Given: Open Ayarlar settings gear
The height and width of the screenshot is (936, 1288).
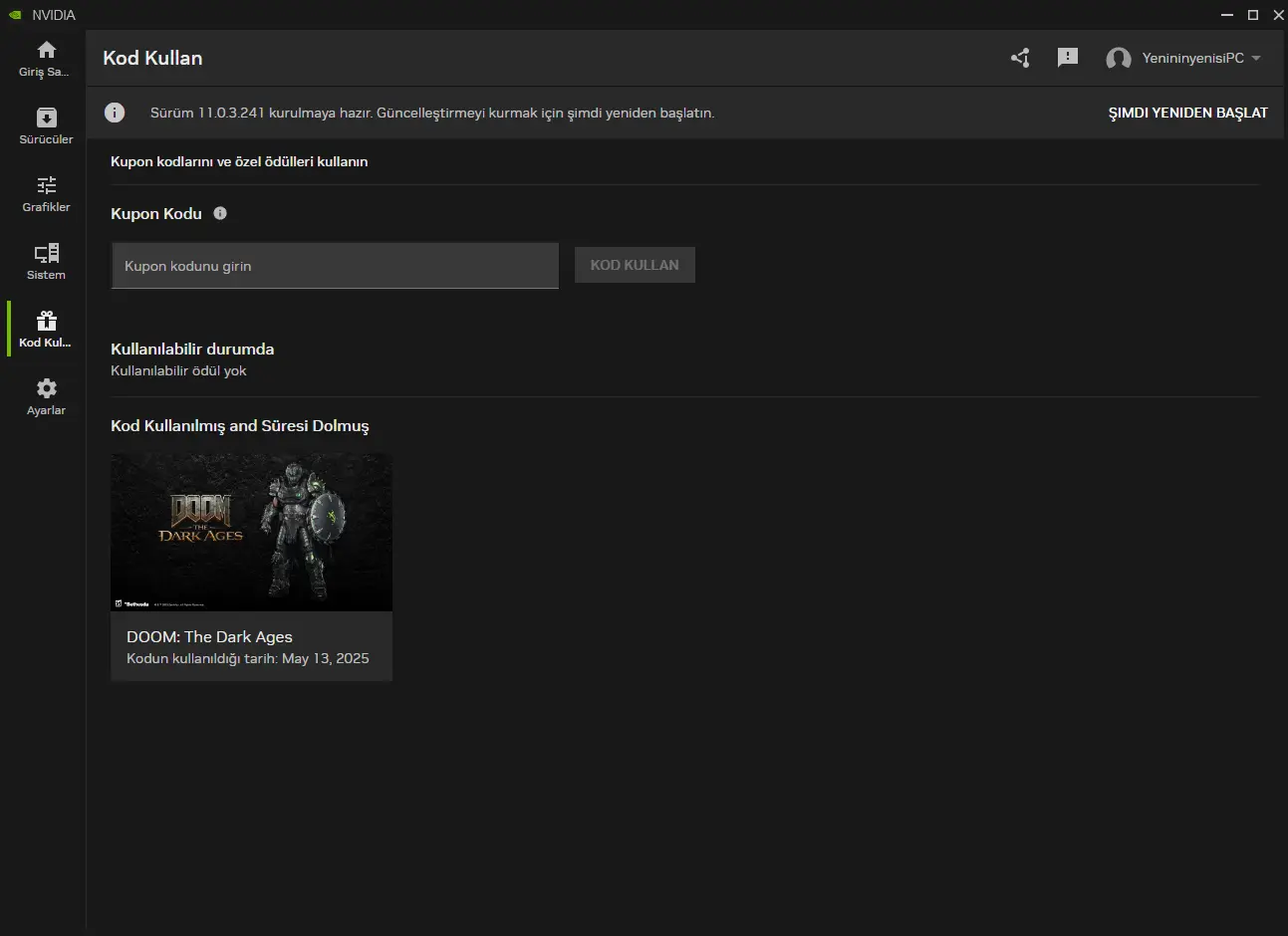Looking at the screenshot, I should pos(46,388).
